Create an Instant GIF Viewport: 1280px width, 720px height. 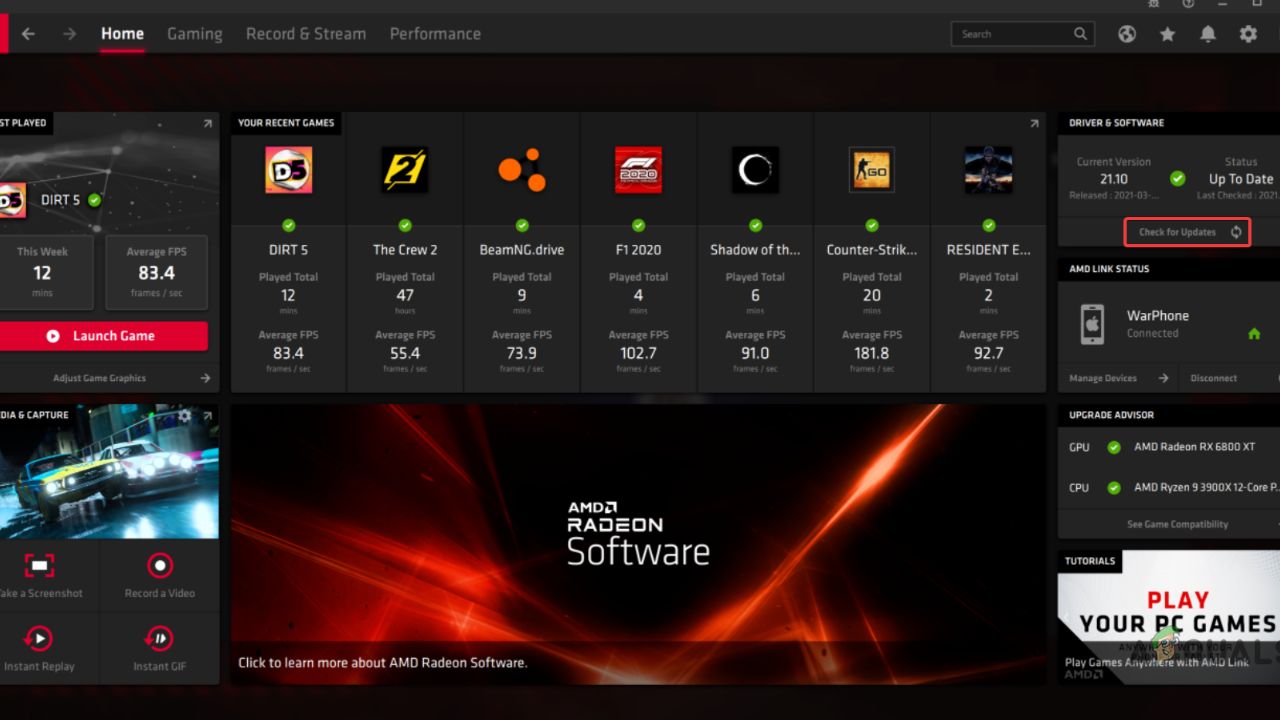[x=160, y=639]
